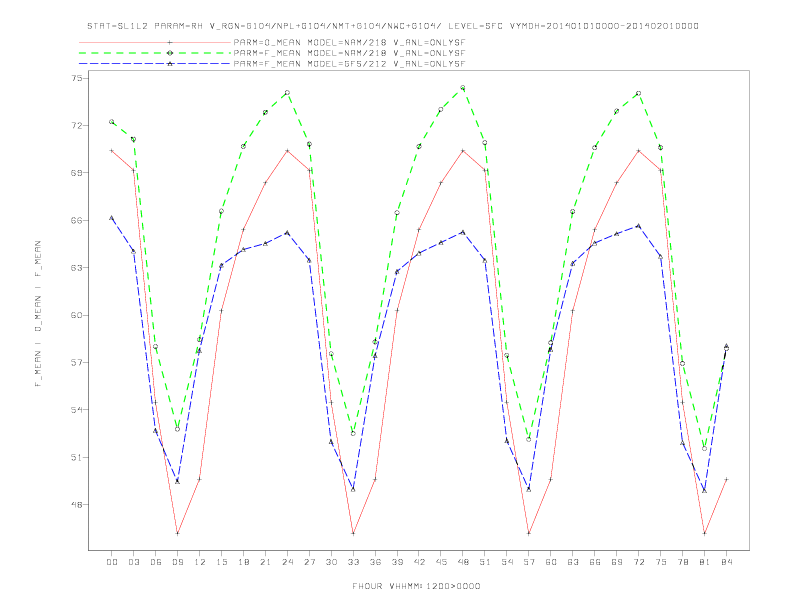Viewport: 792px width, 612px height.
Task: Click green circle marker at hour 24 peak
Action: [287, 93]
